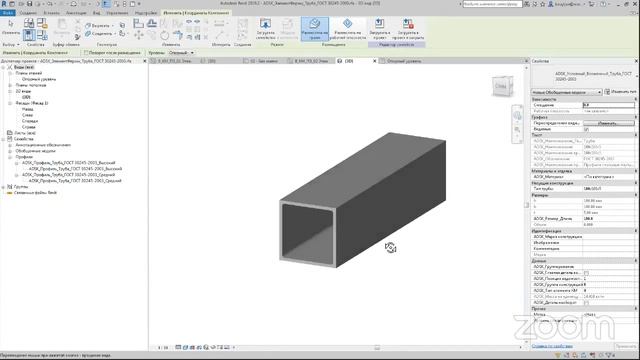The image size is (640, 360).
Task: Open the Properties palette ribbon icon
Action: pos(29,35)
